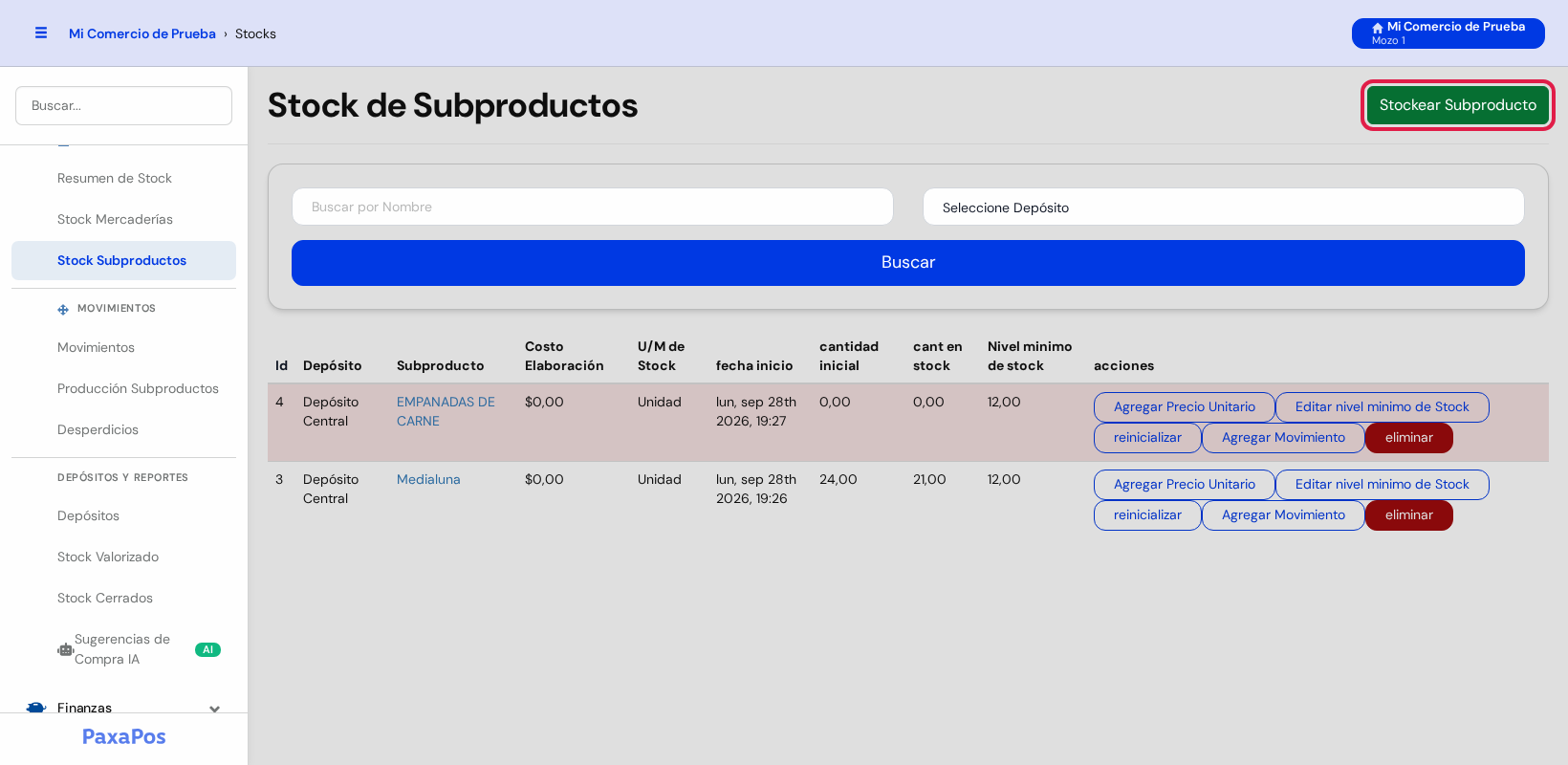This screenshot has width=1568, height=765.
Task: Click the AI badge beside Sugerencias de Compra
Action: (x=207, y=649)
